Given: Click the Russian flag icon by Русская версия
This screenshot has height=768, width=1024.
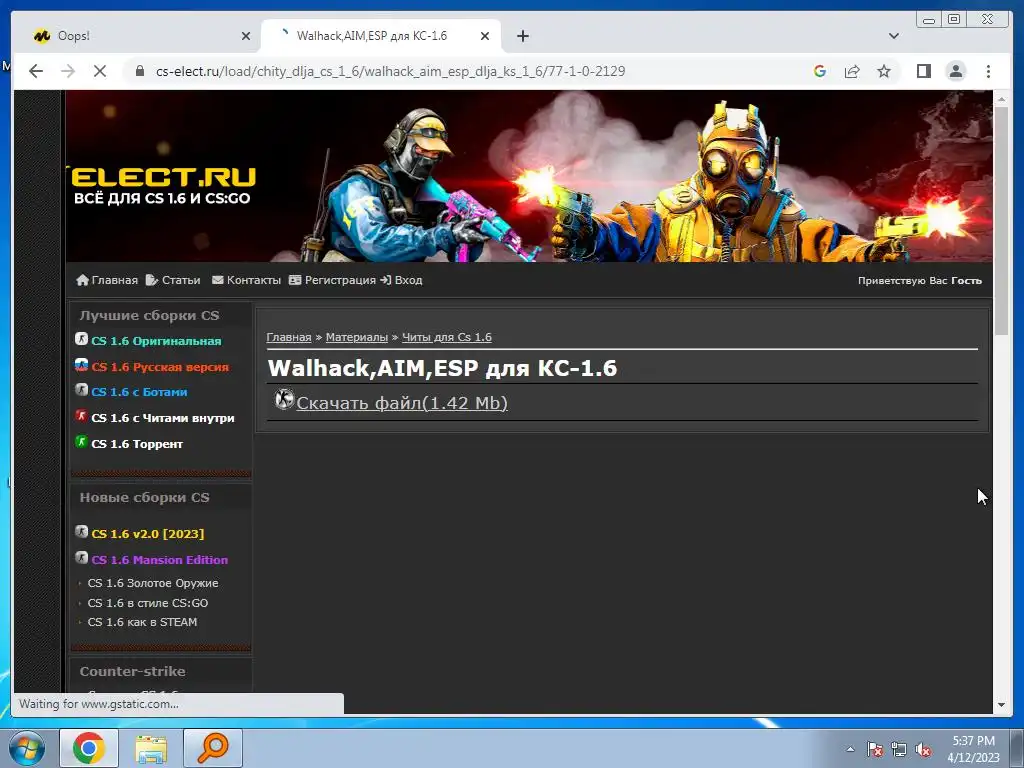Looking at the screenshot, I should click(81, 364).
